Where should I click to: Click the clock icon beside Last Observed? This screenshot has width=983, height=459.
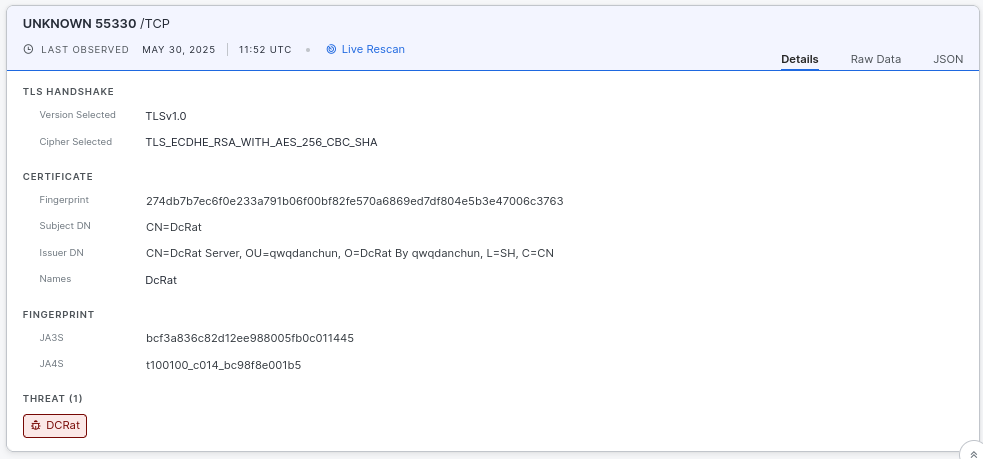tap(28, 49)
